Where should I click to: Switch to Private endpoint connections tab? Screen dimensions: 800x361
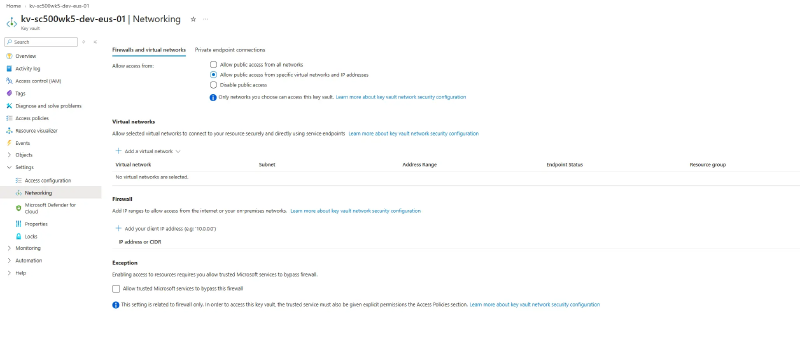pyautogui.click(x=230, y=50)
